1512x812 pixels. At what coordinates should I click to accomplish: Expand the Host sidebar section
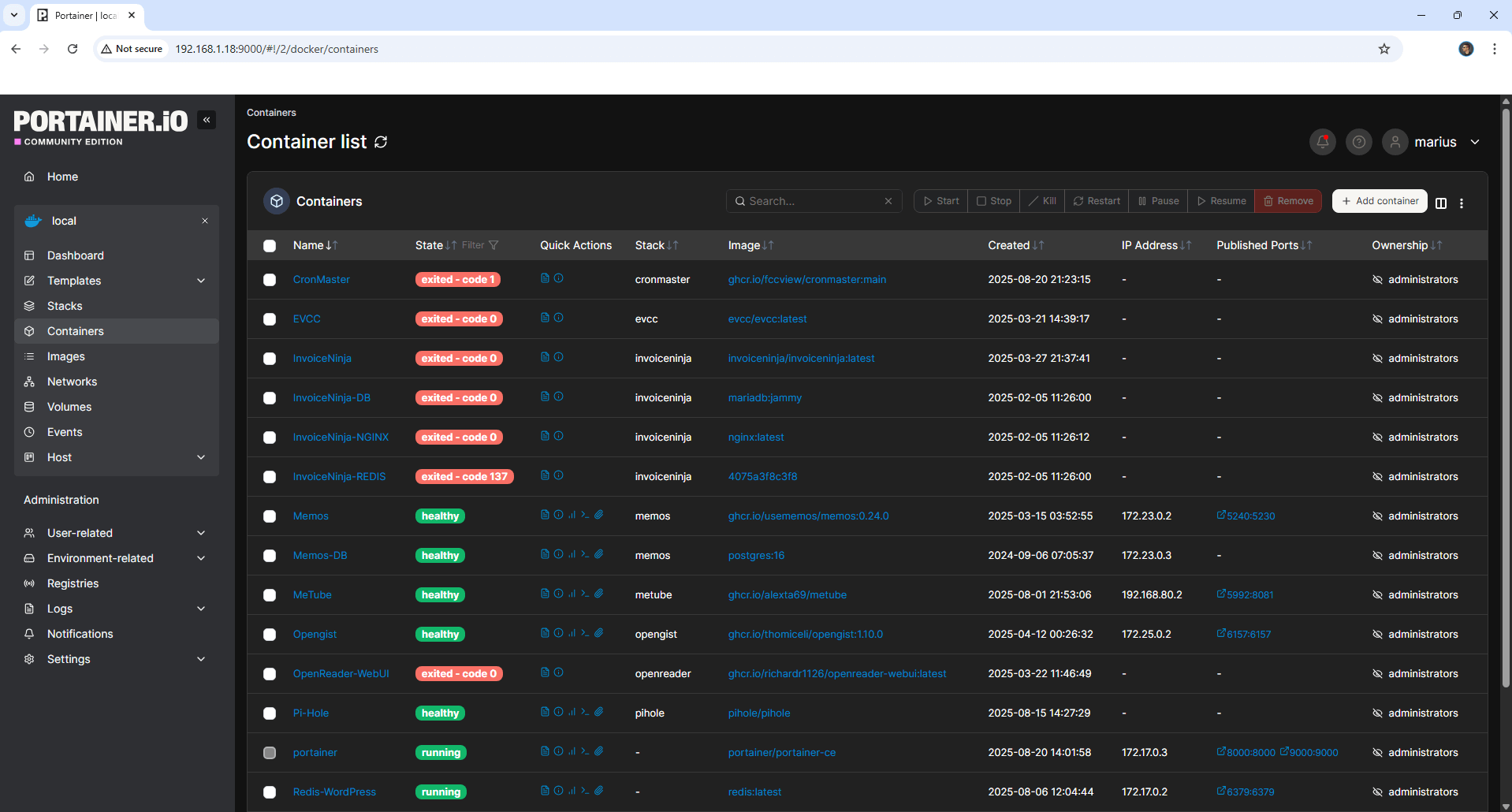click(117, 457)
